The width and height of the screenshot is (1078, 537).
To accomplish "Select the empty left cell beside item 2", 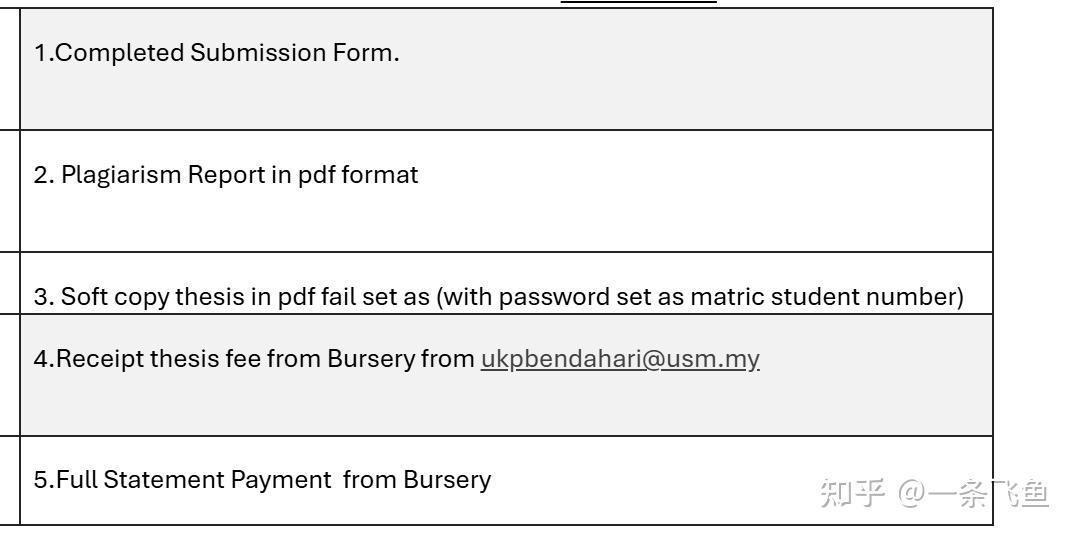I will click(x=9, y=191).
